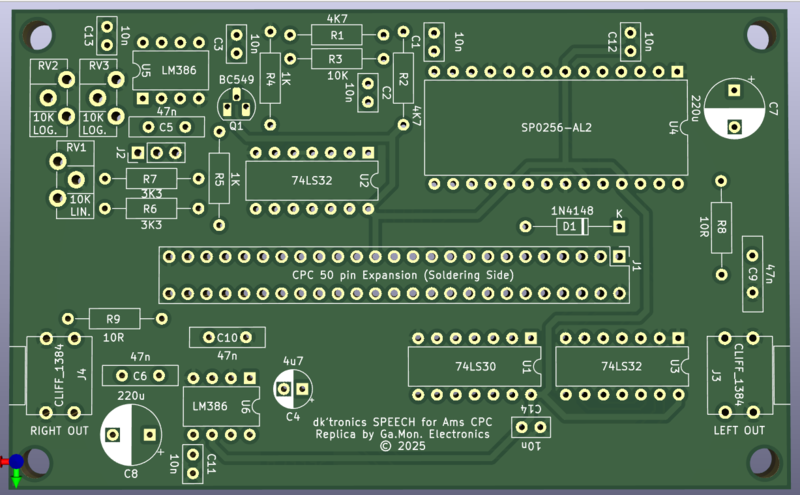Screen dimensions: 800x495
Task: Click the SP0256-AL2 speech chip
Action: click(x=556, y=128)
